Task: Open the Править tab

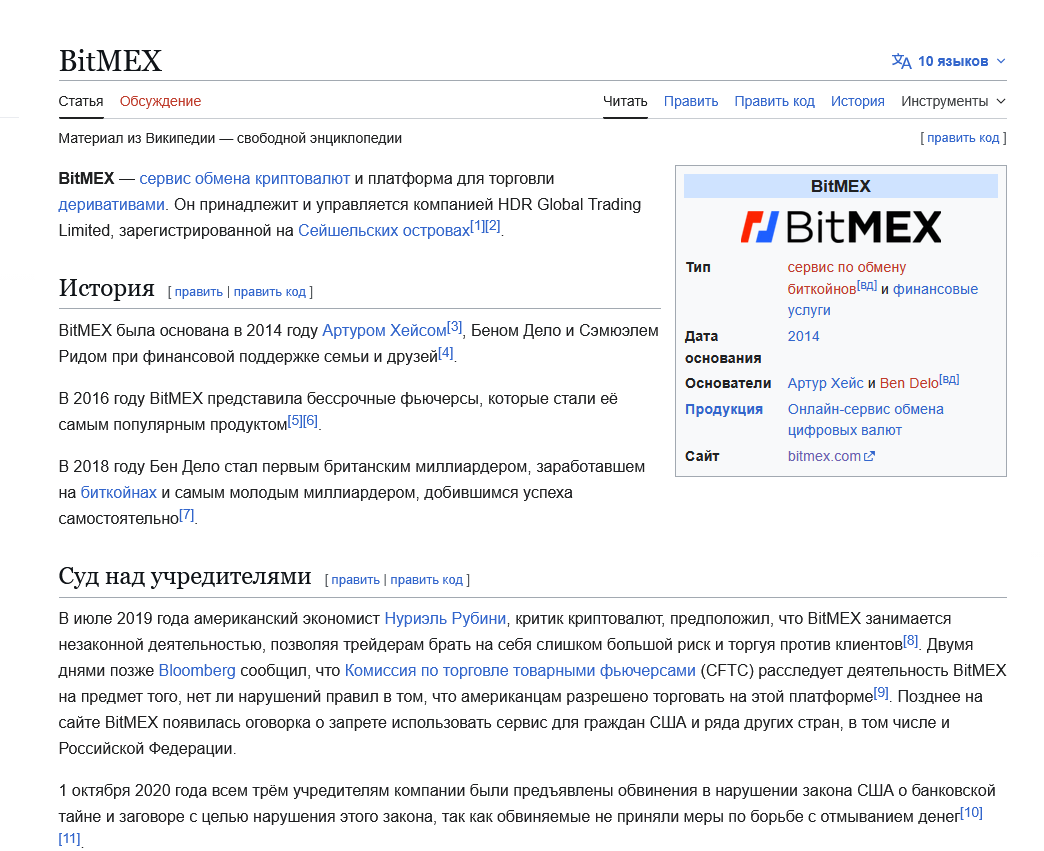Action: pyautogui.click(x=690, y=101)
